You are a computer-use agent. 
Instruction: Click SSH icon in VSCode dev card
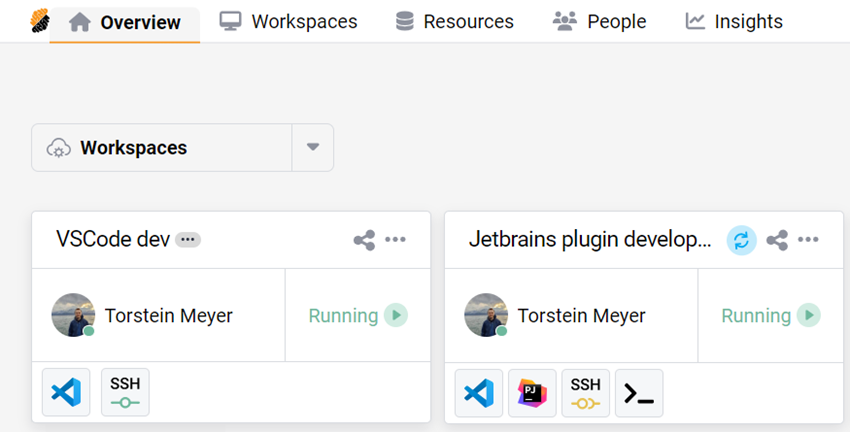pos(125,393)
